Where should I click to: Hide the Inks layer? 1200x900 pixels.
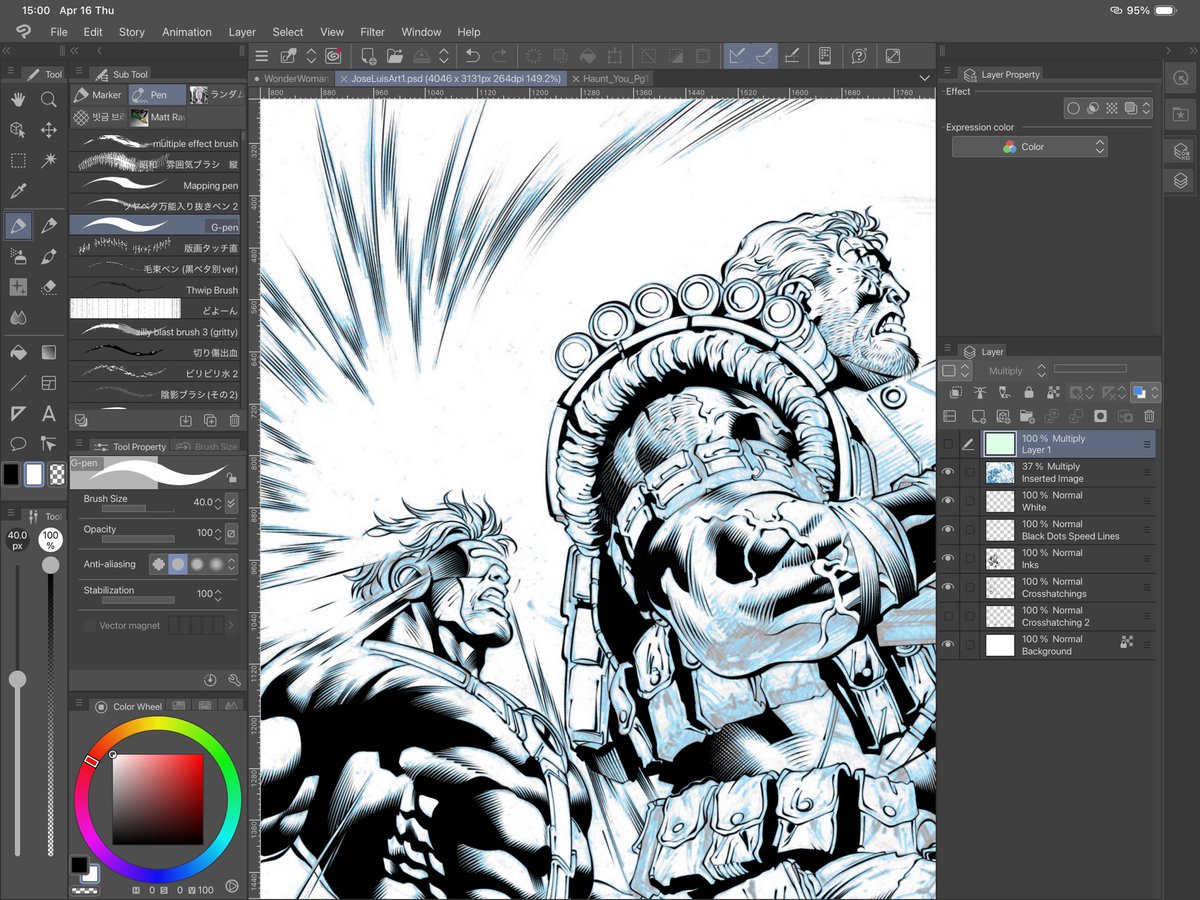[948, 558]
